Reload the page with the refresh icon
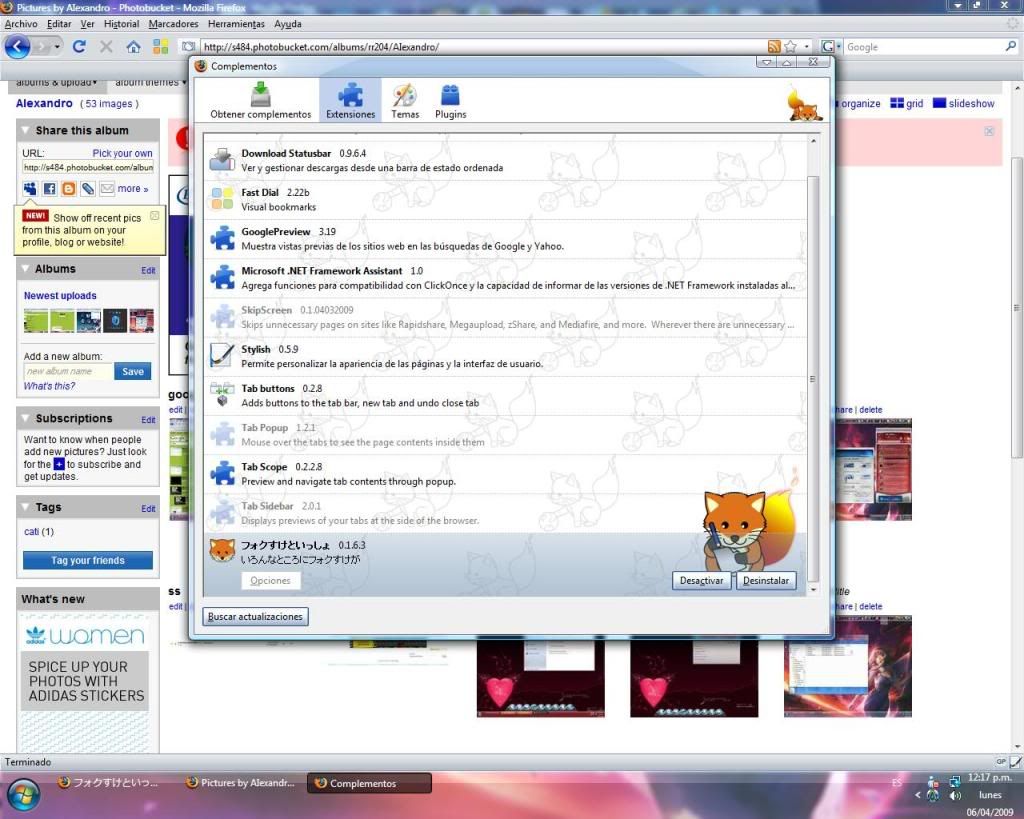 pos(79,46)
